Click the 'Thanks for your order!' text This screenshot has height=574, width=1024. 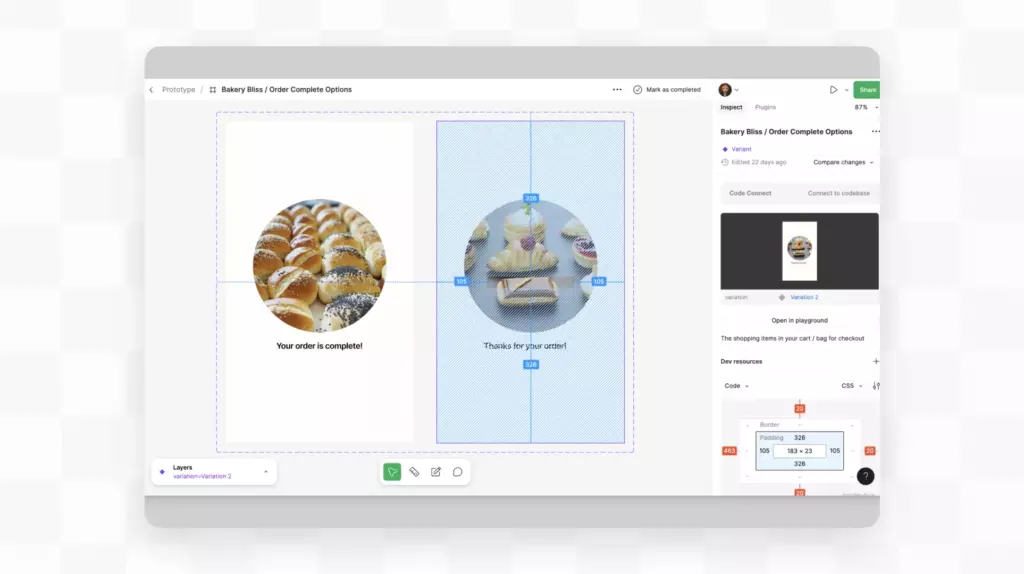(x=525, y=346)
